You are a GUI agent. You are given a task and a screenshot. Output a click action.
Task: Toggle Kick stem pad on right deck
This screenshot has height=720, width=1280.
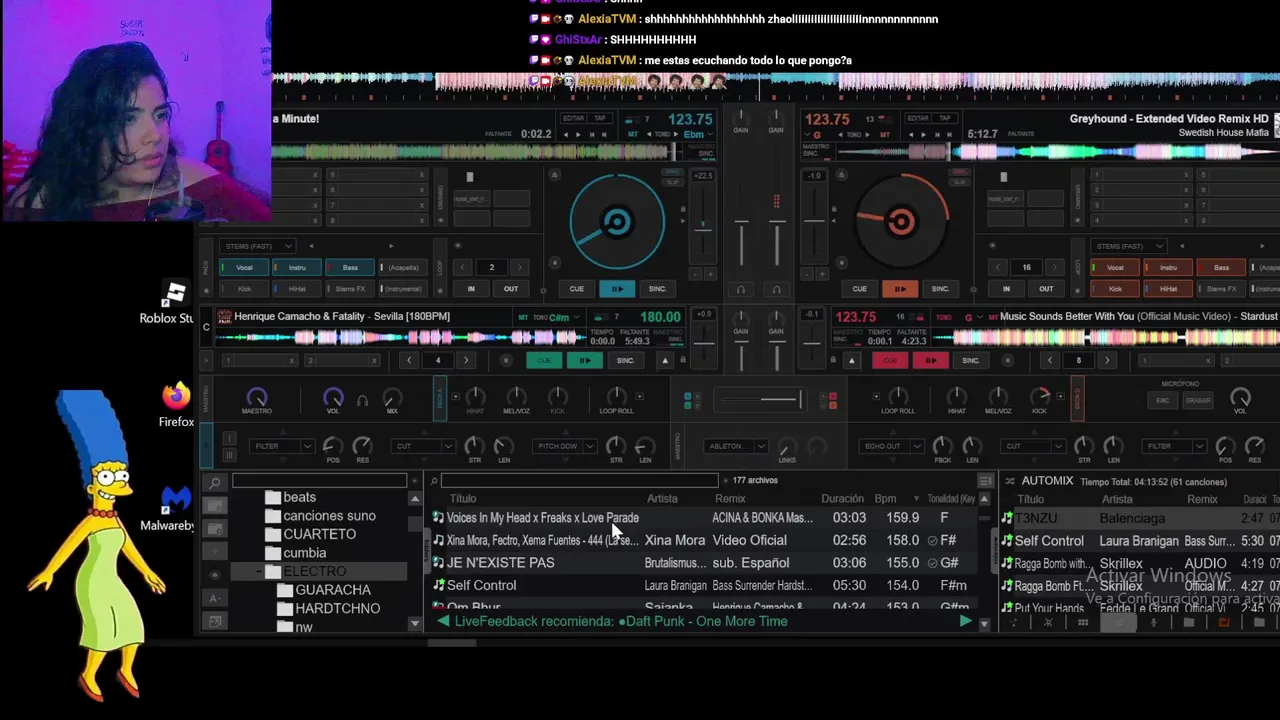click(x=1115, y=289)
